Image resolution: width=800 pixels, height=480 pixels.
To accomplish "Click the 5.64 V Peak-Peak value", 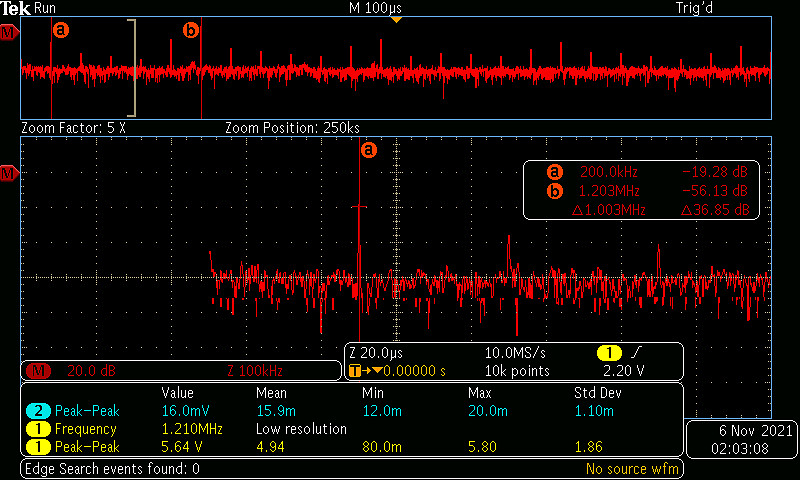I will click(182, 447).
